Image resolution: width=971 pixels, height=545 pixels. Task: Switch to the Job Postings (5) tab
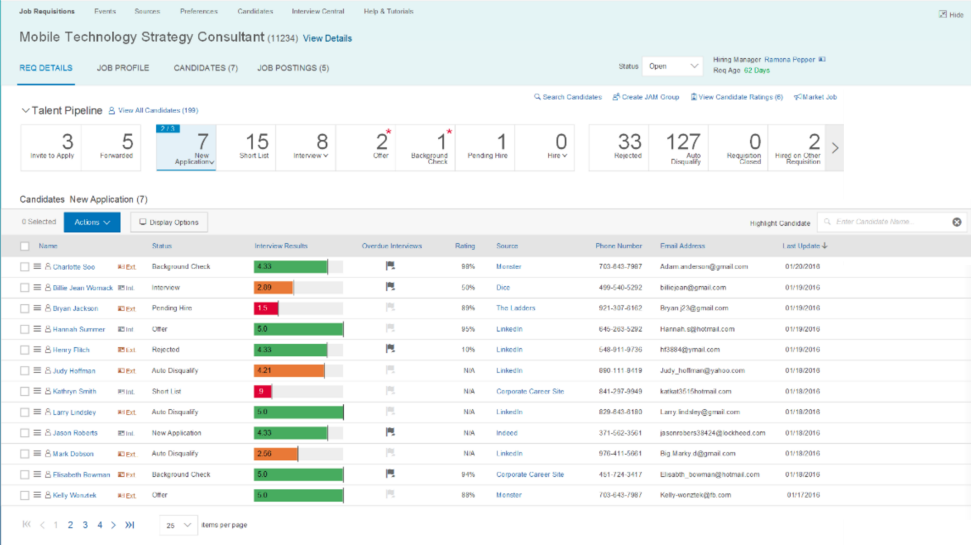click(293, 68)
